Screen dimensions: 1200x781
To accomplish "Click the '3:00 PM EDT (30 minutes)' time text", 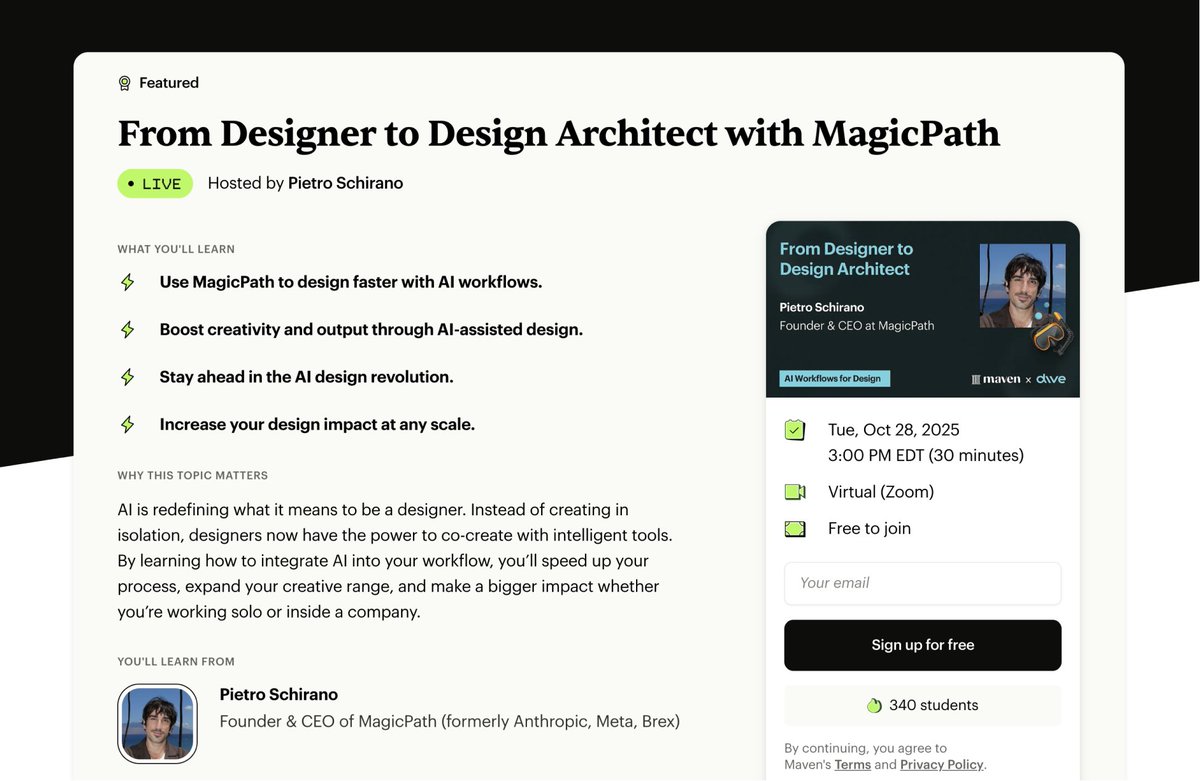I will (x=926, y=456).
